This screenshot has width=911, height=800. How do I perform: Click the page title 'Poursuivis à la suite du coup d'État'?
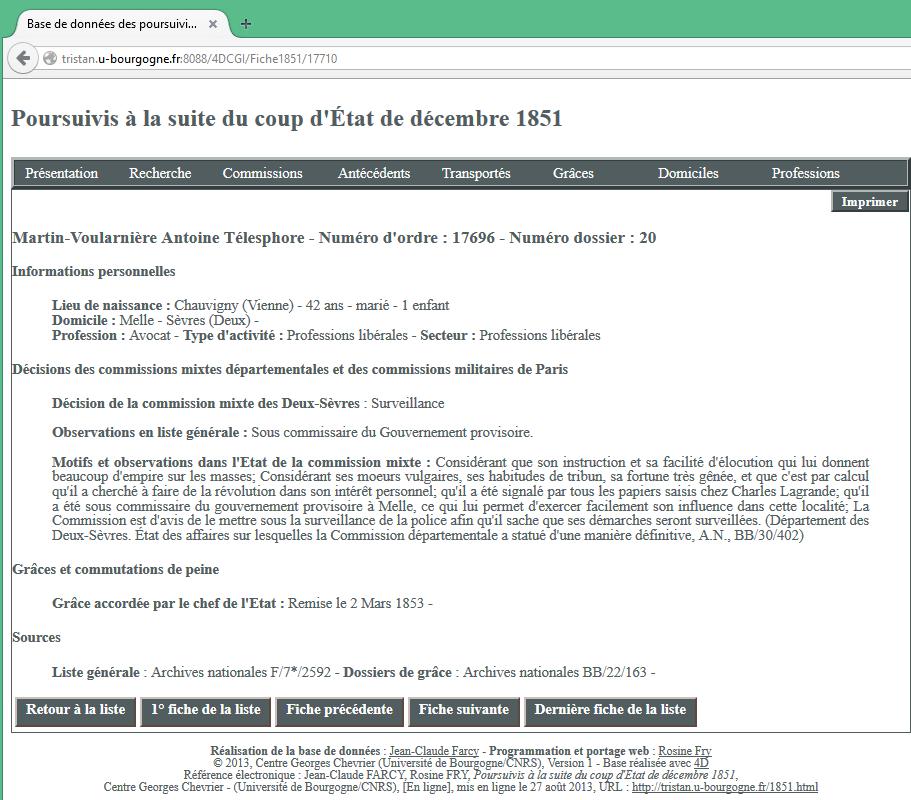pos(287,119)
